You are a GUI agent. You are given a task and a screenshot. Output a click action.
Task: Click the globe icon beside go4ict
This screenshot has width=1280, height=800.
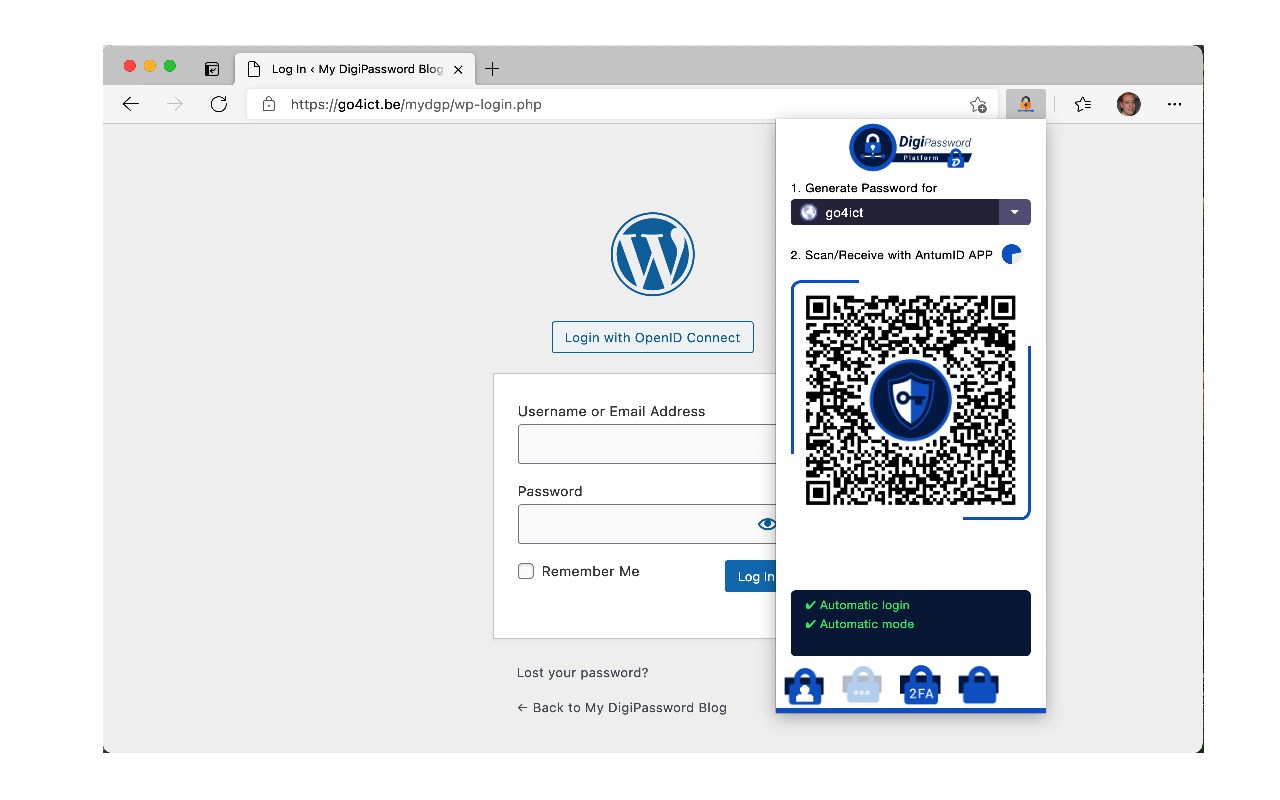click(808, 212)
